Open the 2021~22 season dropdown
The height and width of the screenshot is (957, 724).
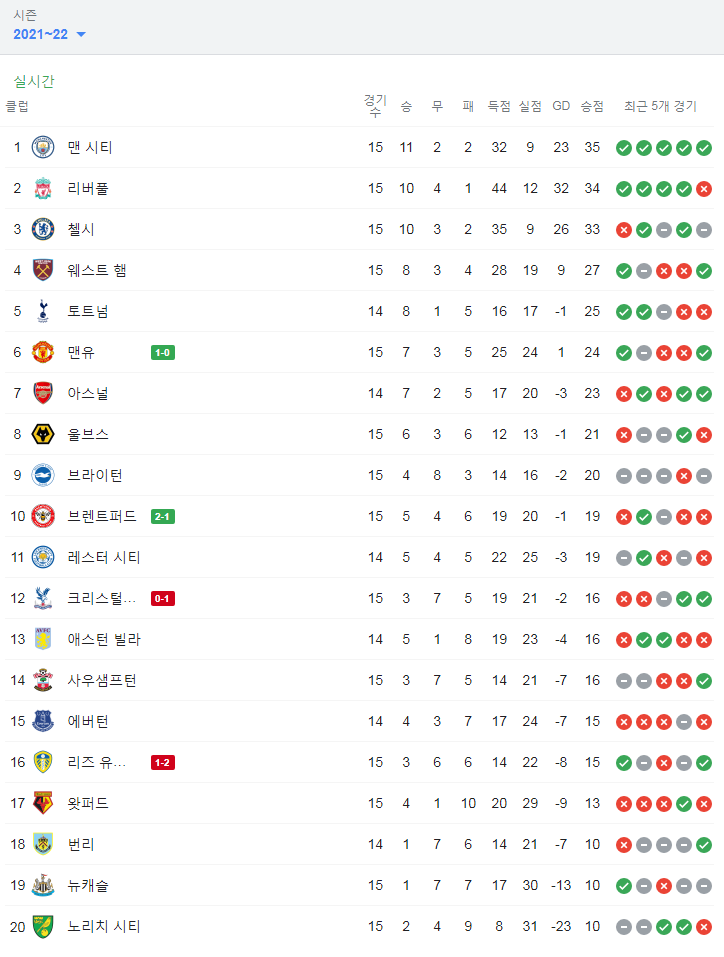pyautogui.click(x=49, y=34)
